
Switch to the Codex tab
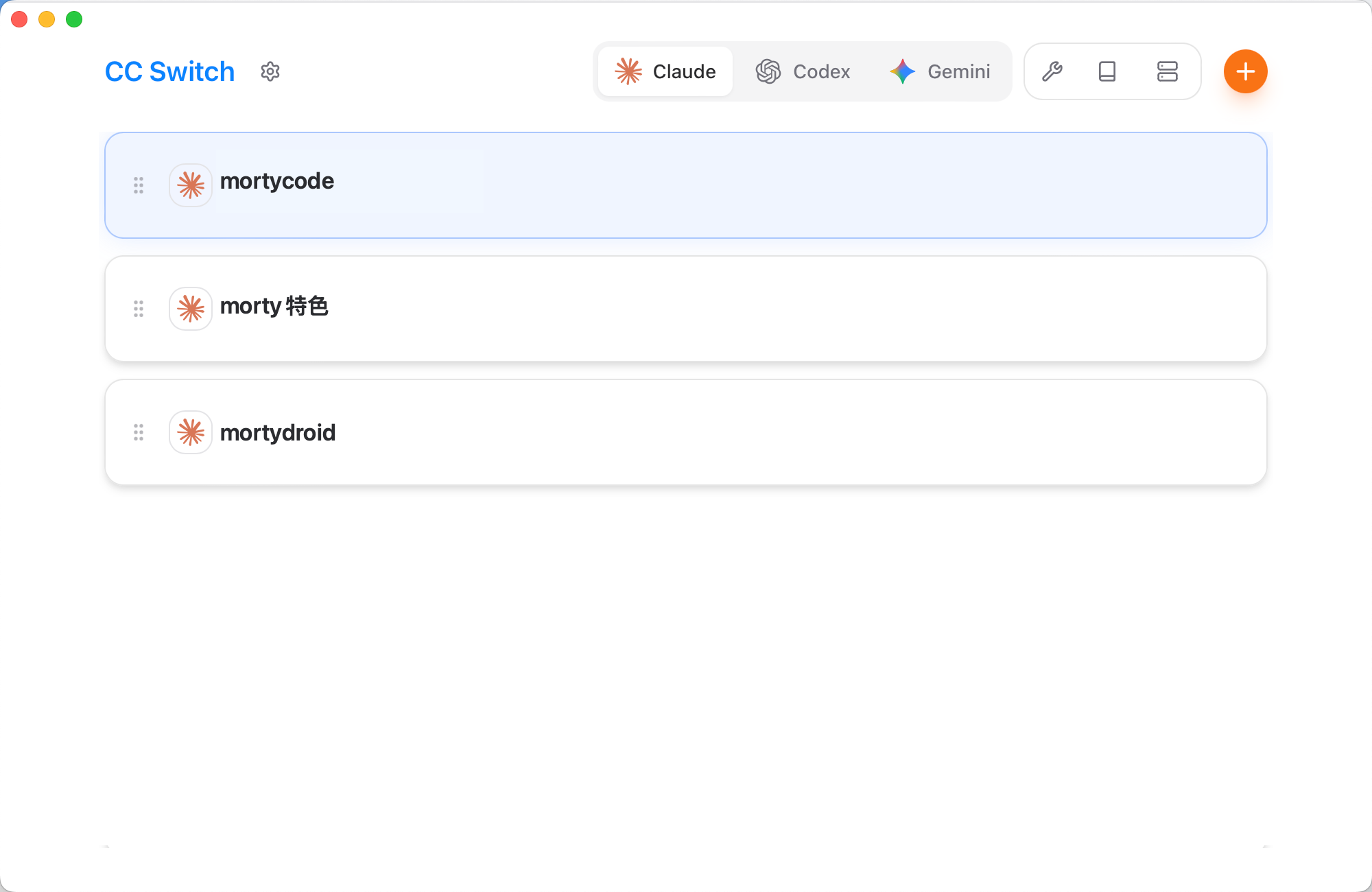pyautogui.click(x=803, y=71)
